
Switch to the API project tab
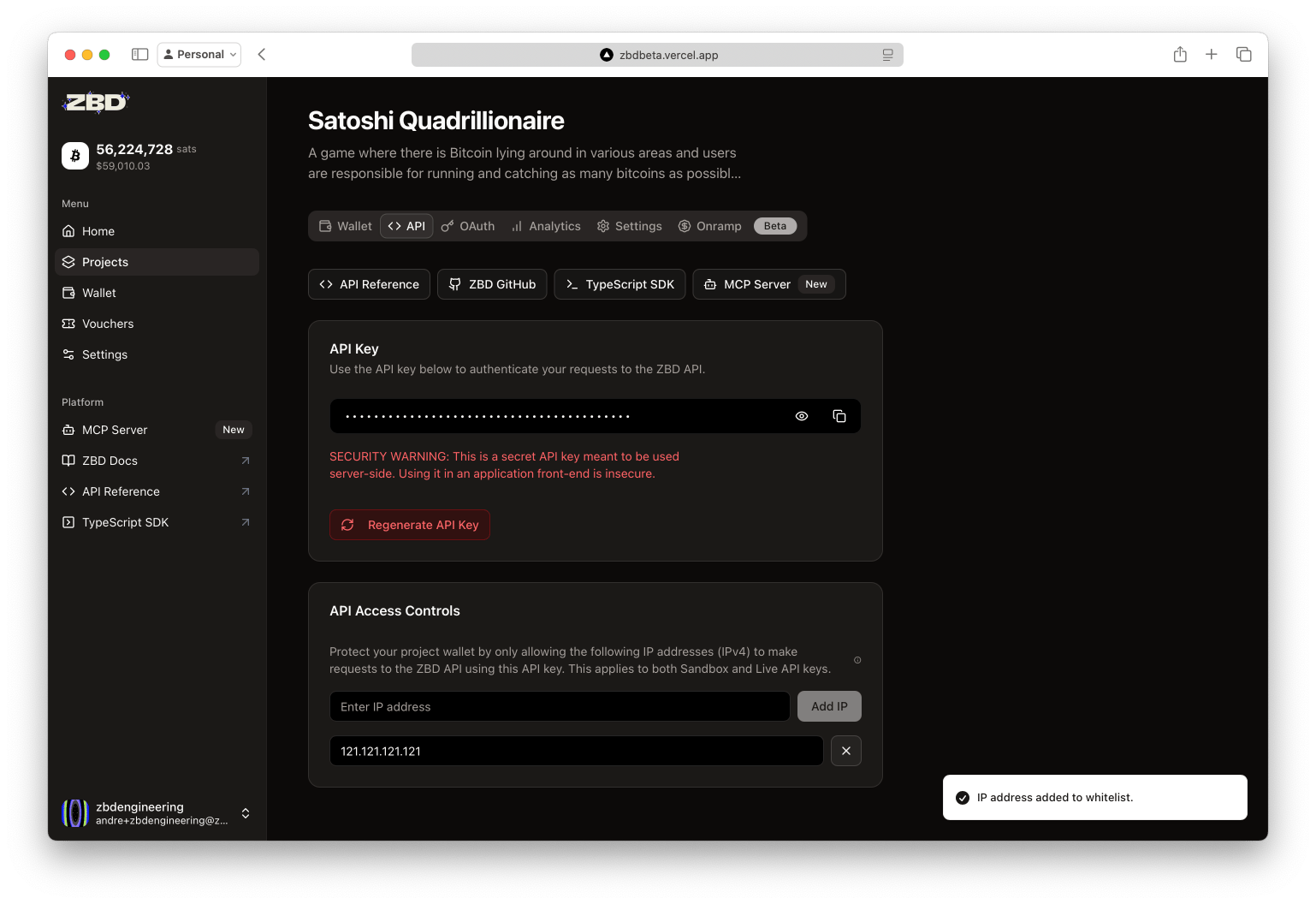(x=406, y=226)
